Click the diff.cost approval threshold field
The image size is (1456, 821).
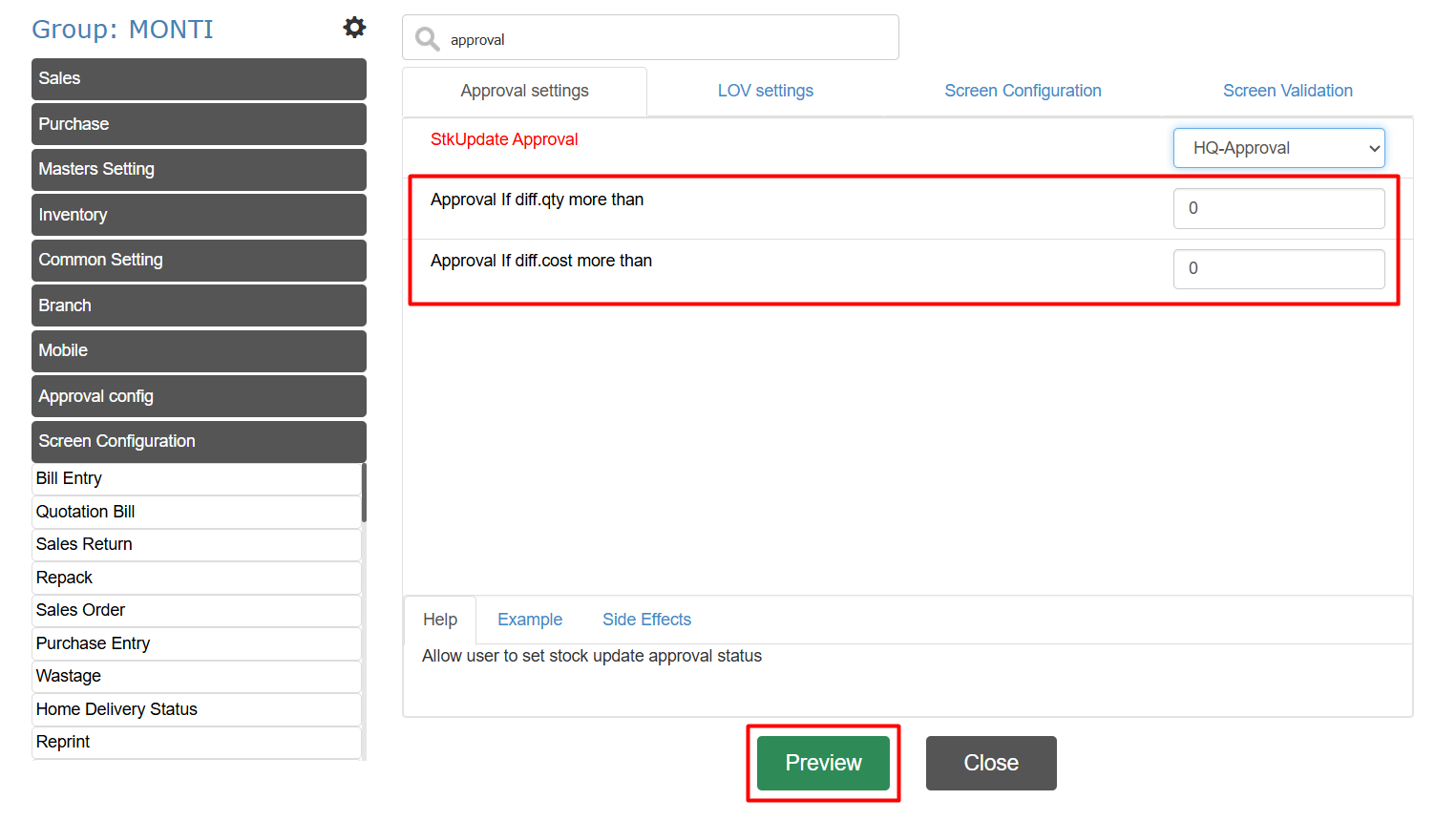pyautogui.click(x=1278, y=268)
